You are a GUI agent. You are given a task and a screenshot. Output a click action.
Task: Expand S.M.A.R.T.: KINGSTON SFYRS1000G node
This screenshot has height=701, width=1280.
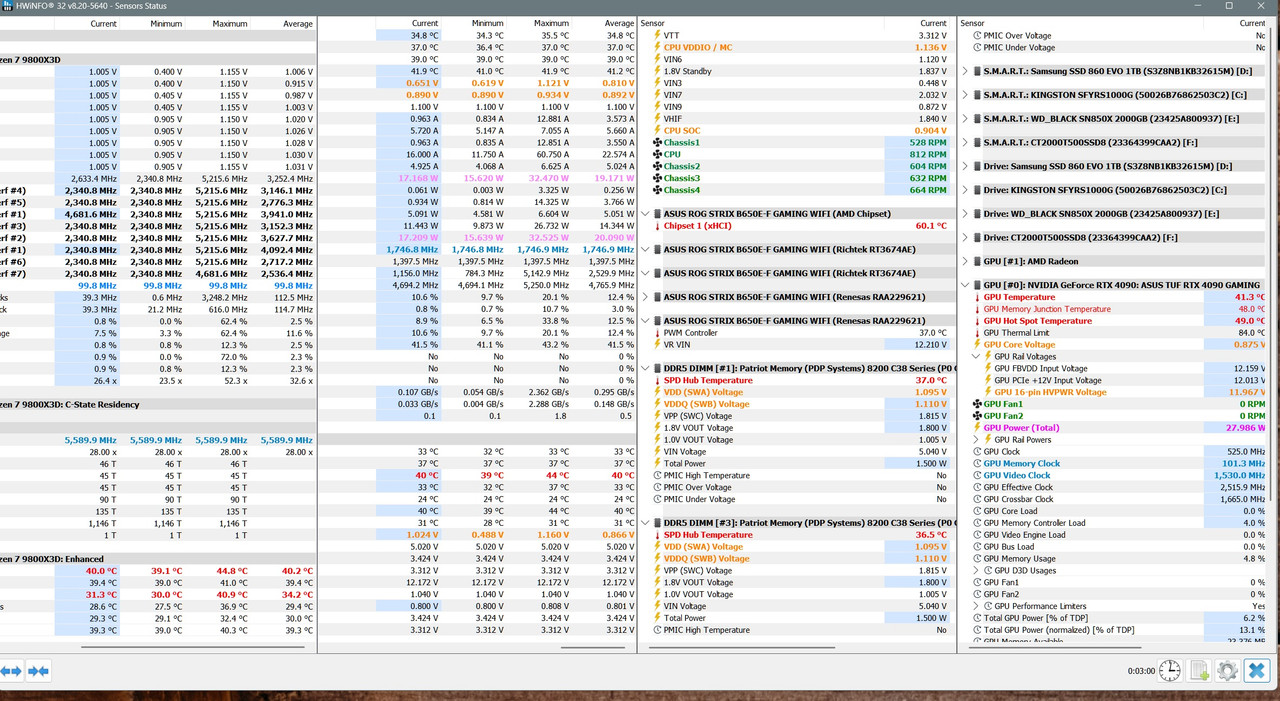pyautogui.click(x=965, y=95)
